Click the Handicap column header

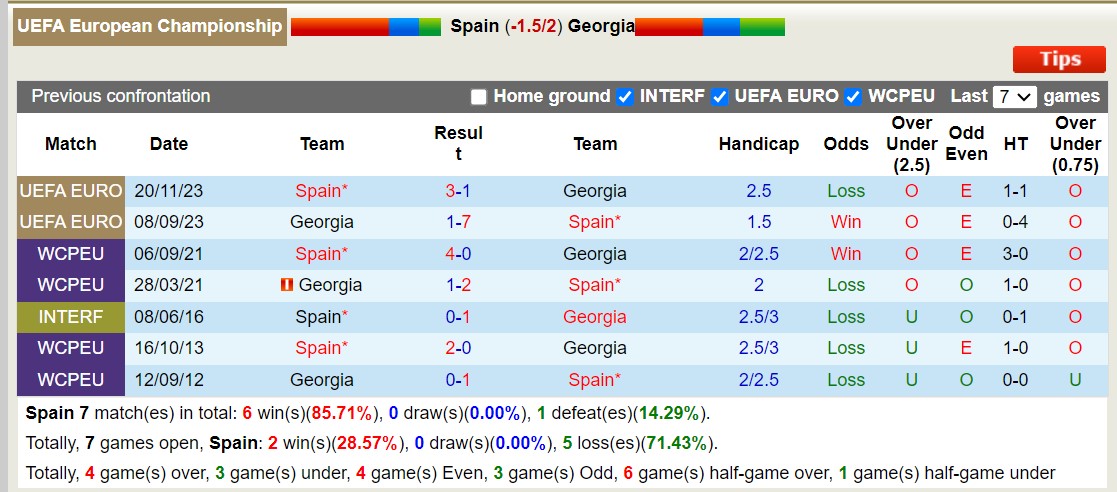[759, 145]
